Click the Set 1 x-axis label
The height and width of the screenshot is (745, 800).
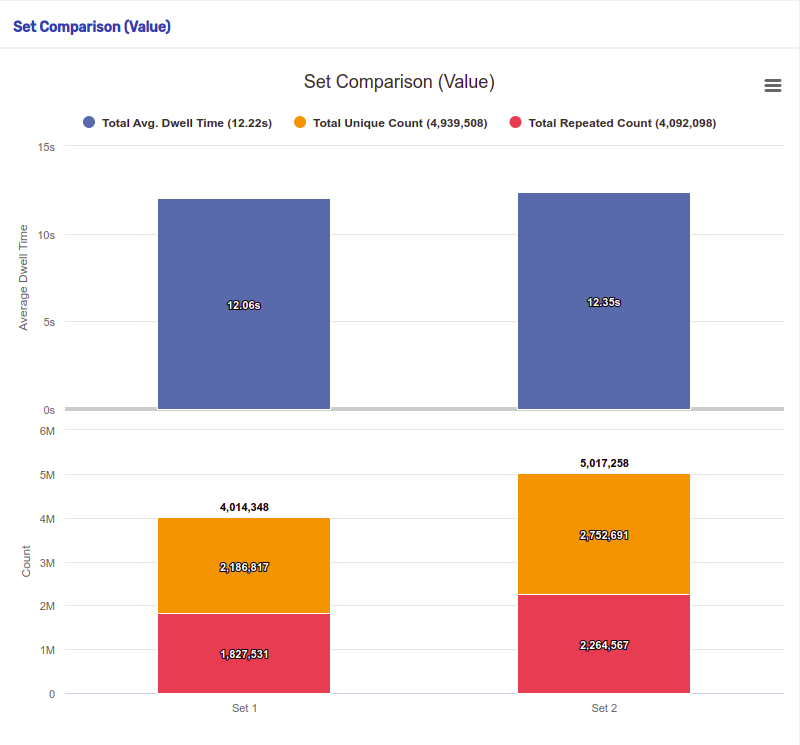pos(244,708)
